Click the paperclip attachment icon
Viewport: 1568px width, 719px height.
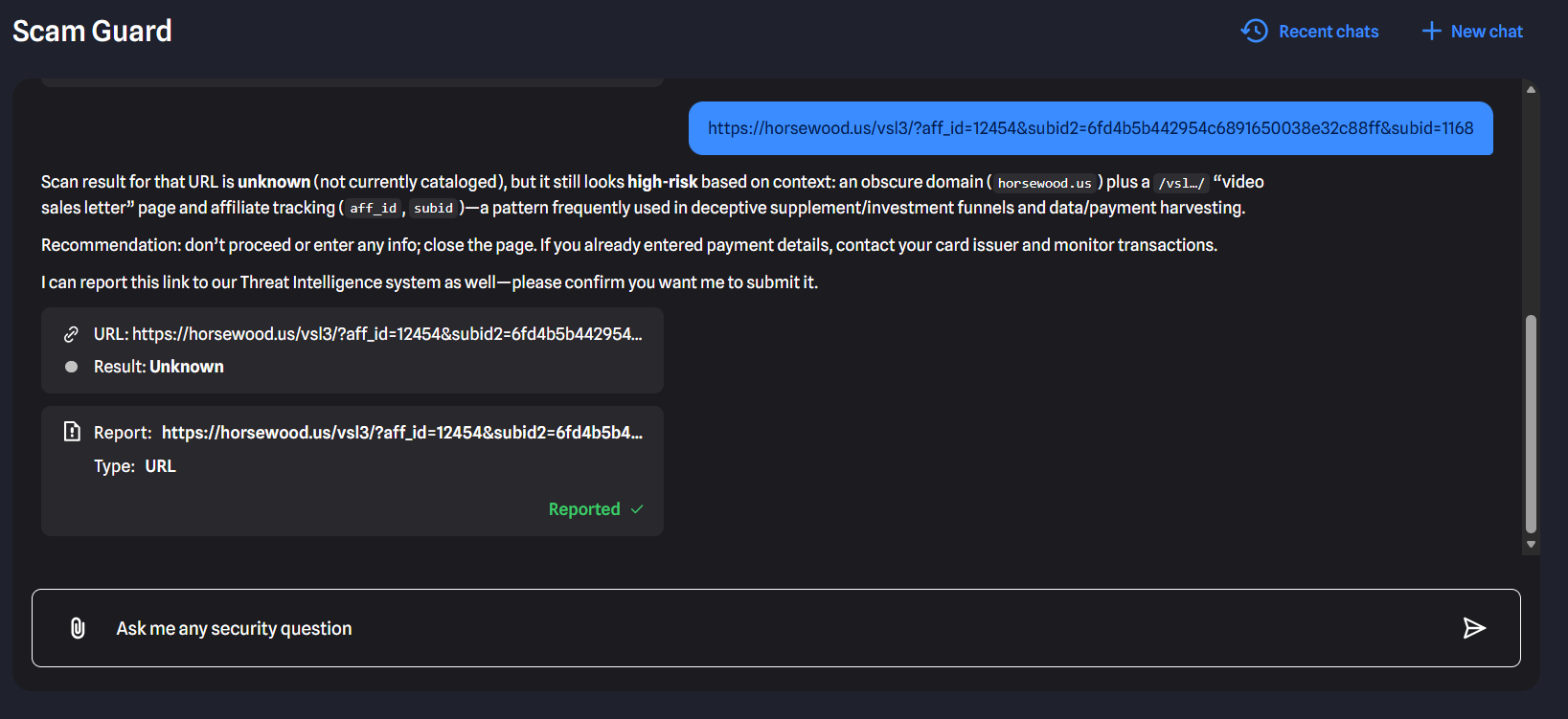click(78, 628)
